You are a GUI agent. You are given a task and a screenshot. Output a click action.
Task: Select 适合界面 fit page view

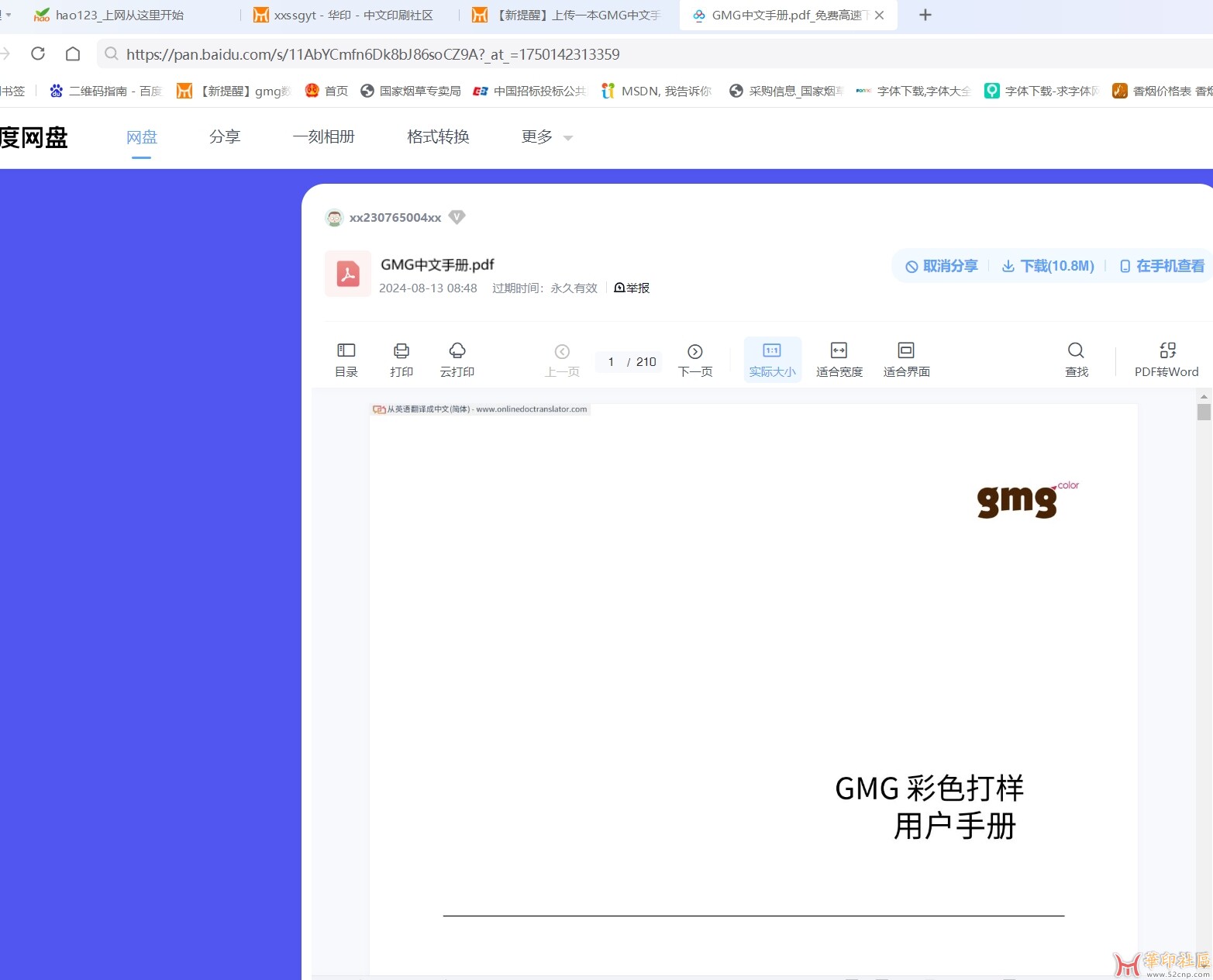pyautogui.click(x=906, y=360)
